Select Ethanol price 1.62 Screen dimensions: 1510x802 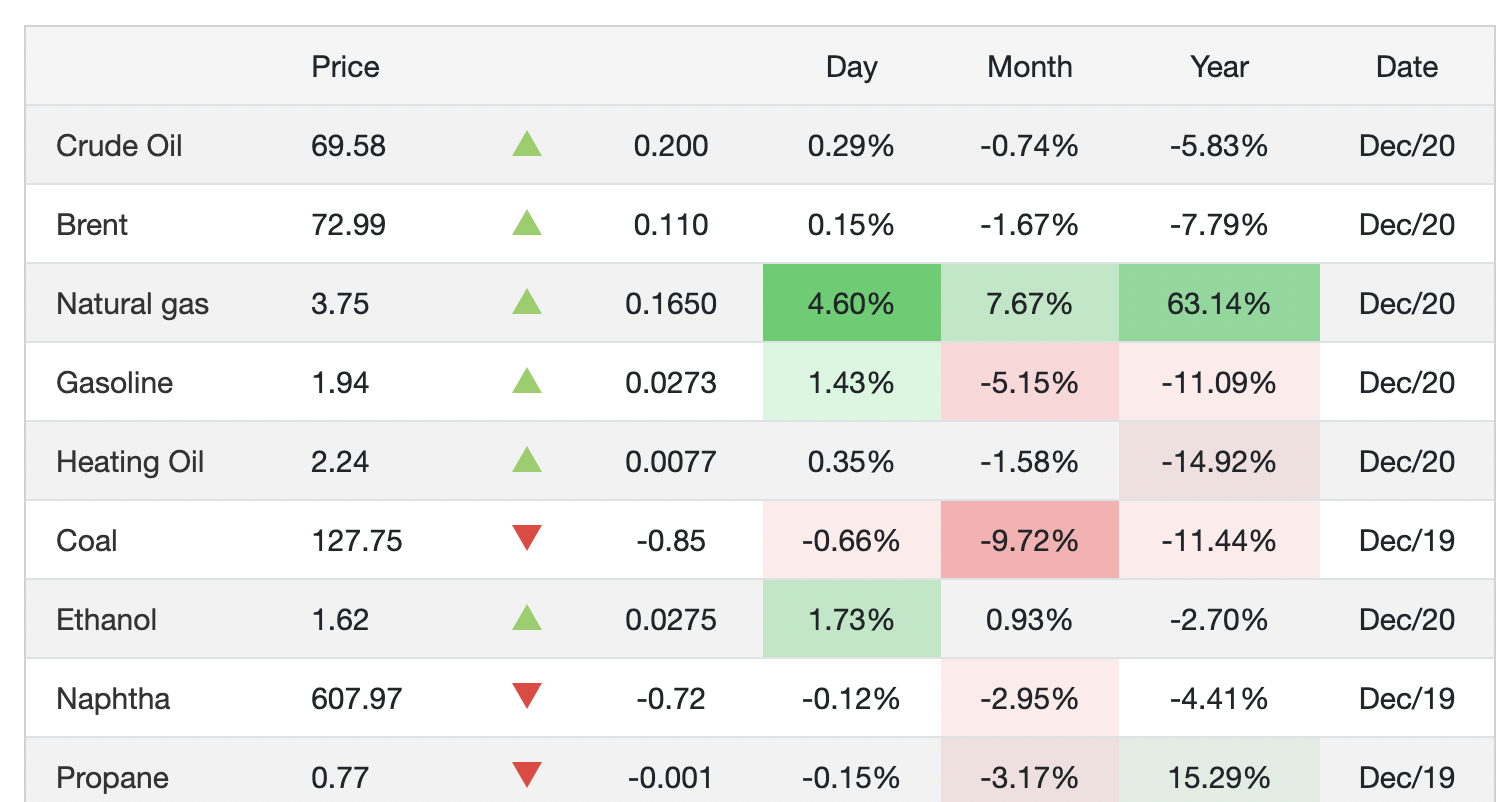click(340, 620)
